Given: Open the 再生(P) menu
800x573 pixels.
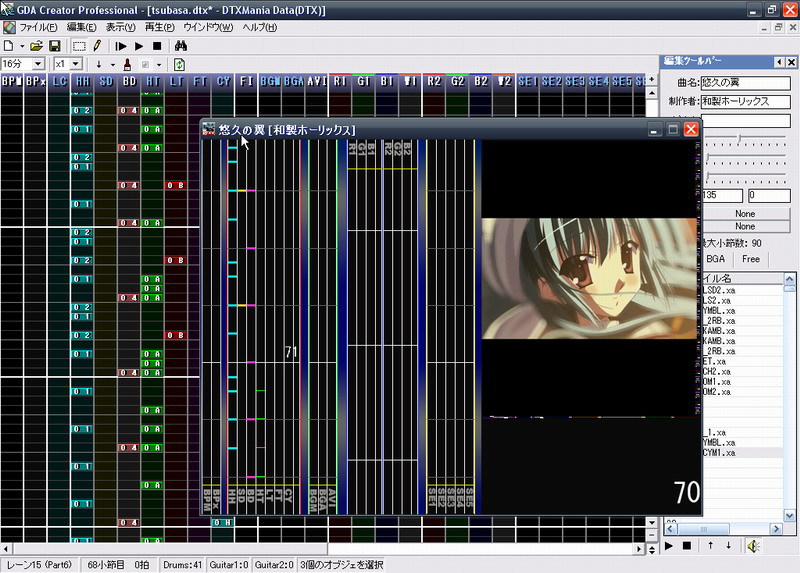Looking at the screenshot, I should click(160, 27).
